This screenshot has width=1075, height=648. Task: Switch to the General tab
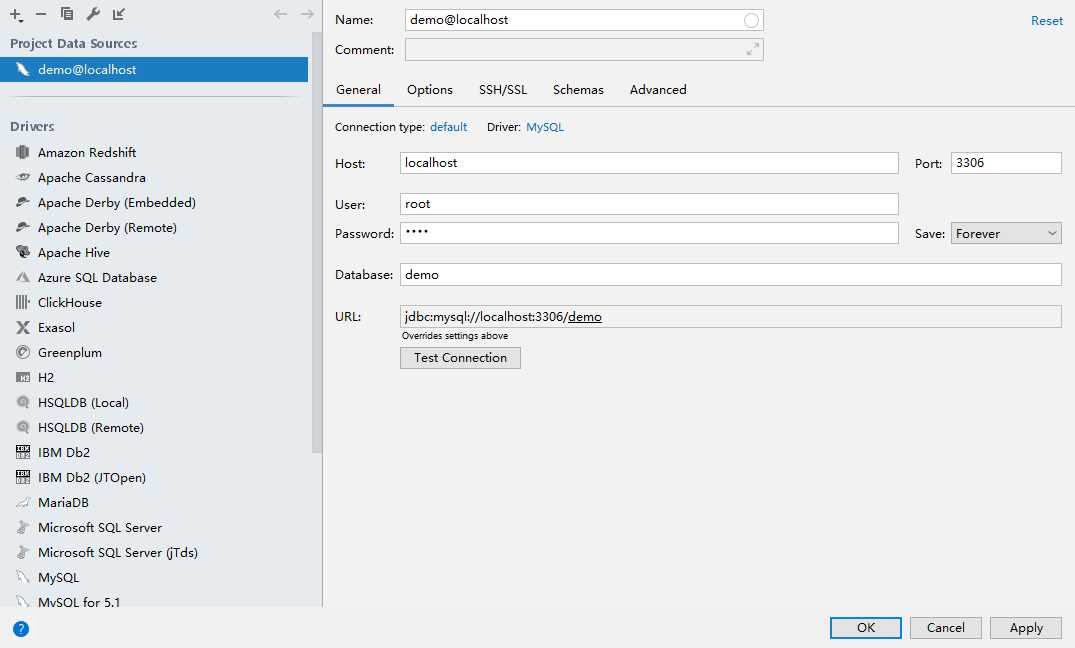click(x=358, y=90)
